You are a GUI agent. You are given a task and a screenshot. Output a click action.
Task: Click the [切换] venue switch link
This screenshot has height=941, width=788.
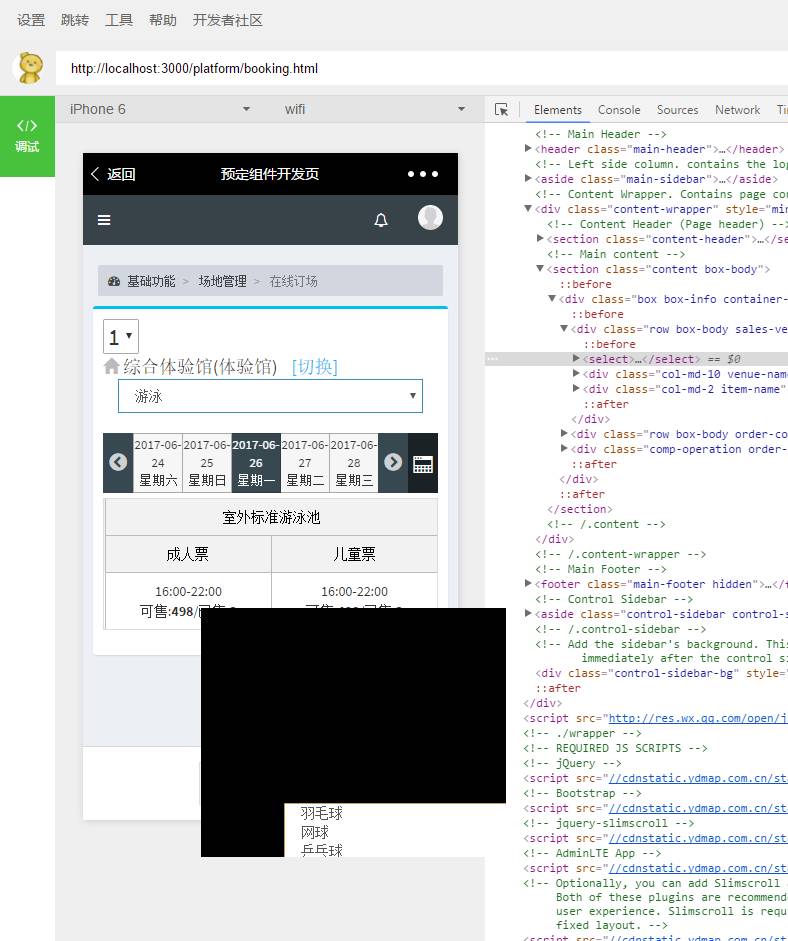(x=314, y=367)
